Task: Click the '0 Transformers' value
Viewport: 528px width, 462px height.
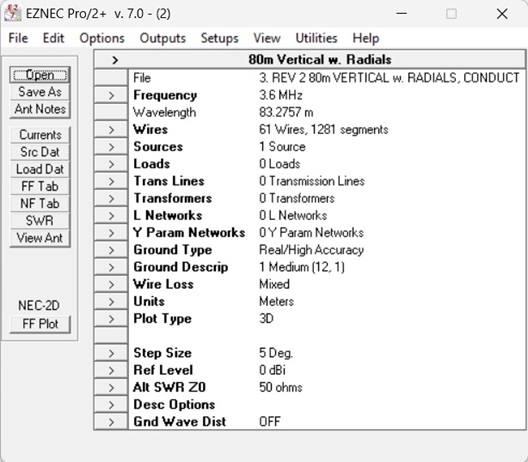Action: 297,198
